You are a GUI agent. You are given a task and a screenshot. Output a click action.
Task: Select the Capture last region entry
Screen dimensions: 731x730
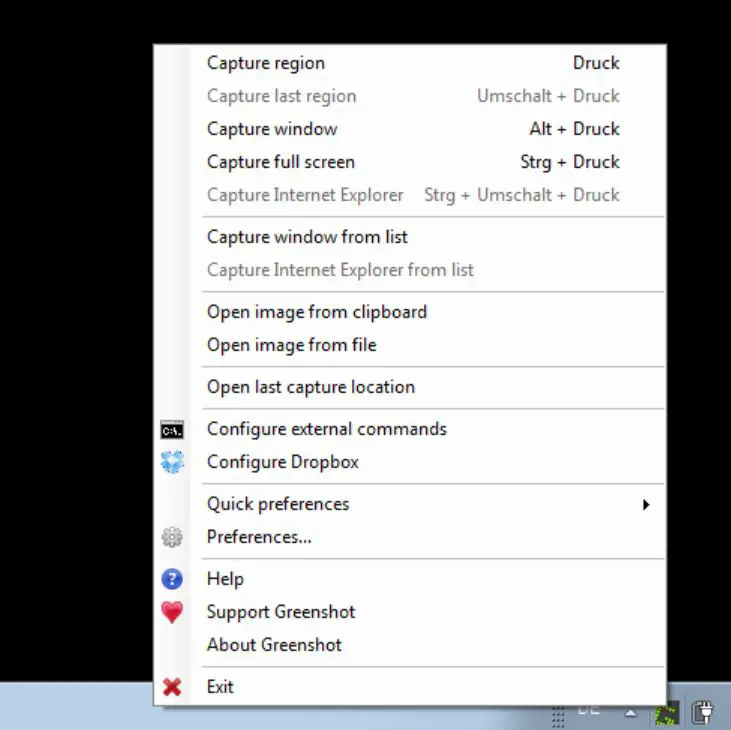pyautogui.click(x=410, y=96)
